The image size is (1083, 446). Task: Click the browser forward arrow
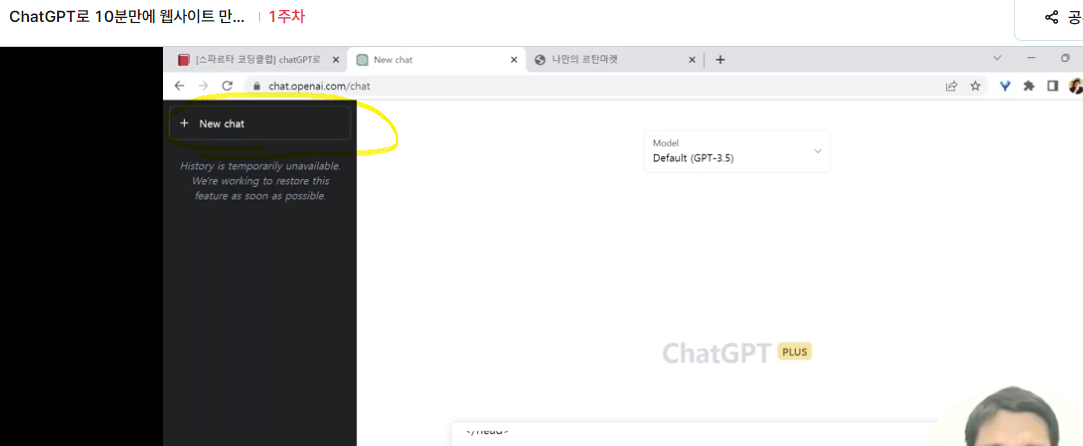(203, 86)
